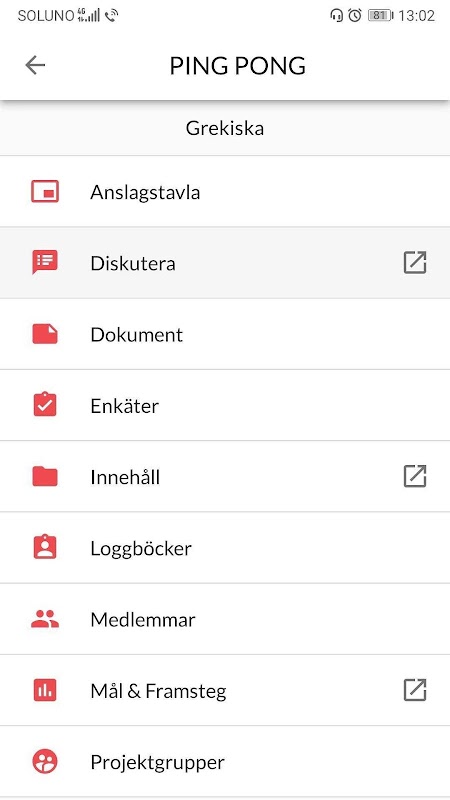Click the Projektgrupper group circle icon

pyautogui.click(x=45, y=762)
